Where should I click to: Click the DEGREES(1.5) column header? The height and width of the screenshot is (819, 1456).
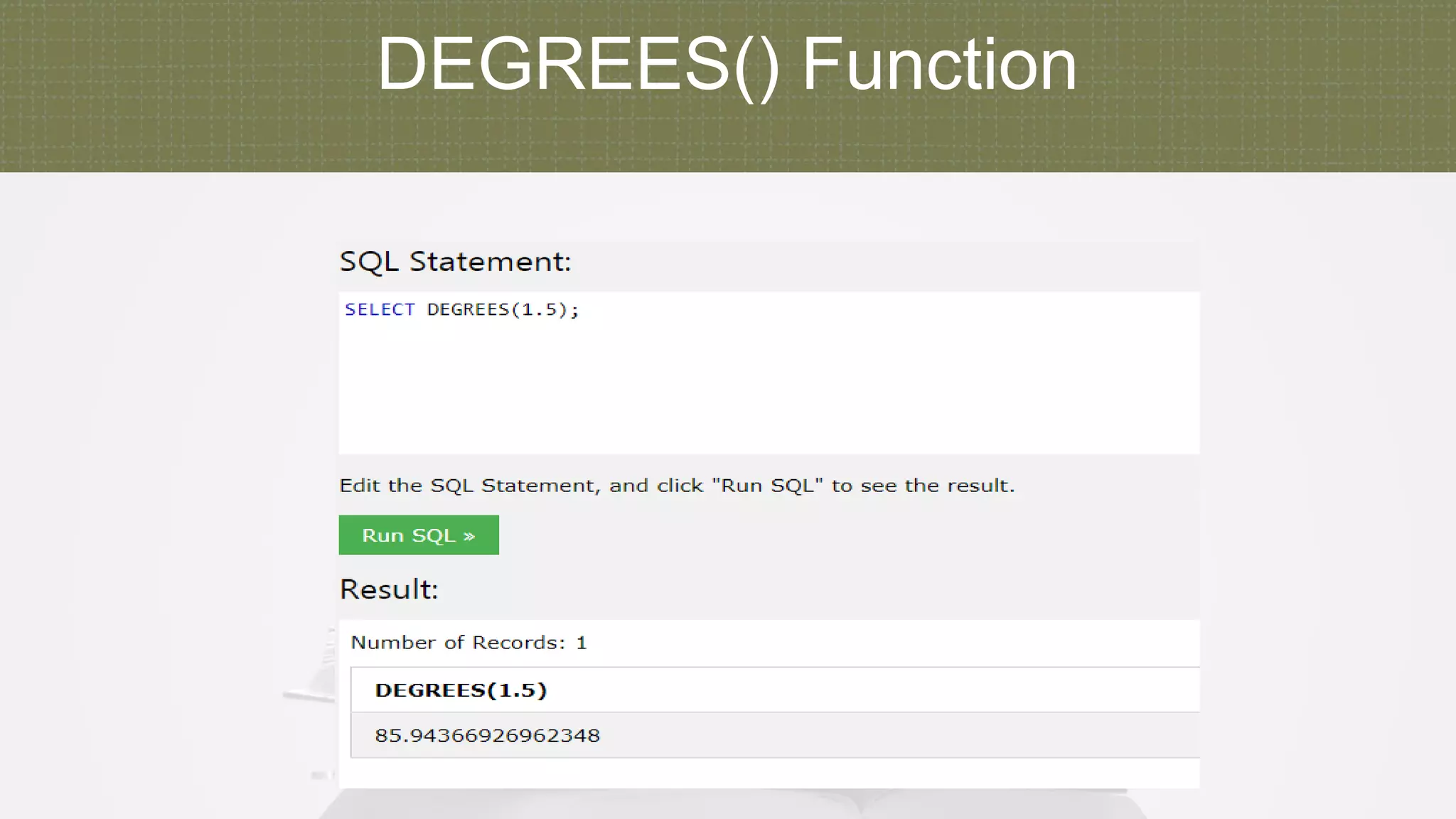click(461, 690)
